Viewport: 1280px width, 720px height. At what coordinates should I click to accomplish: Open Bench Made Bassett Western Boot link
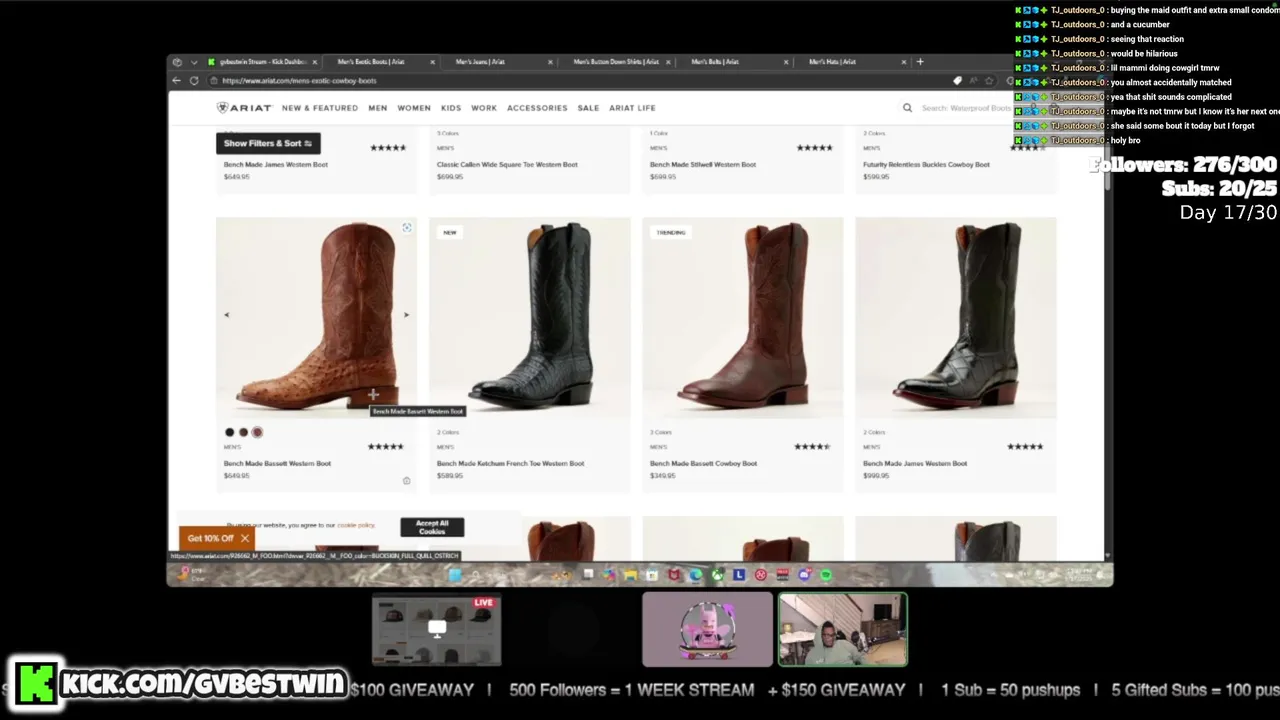pyautogui.click(x=277, y=464)
